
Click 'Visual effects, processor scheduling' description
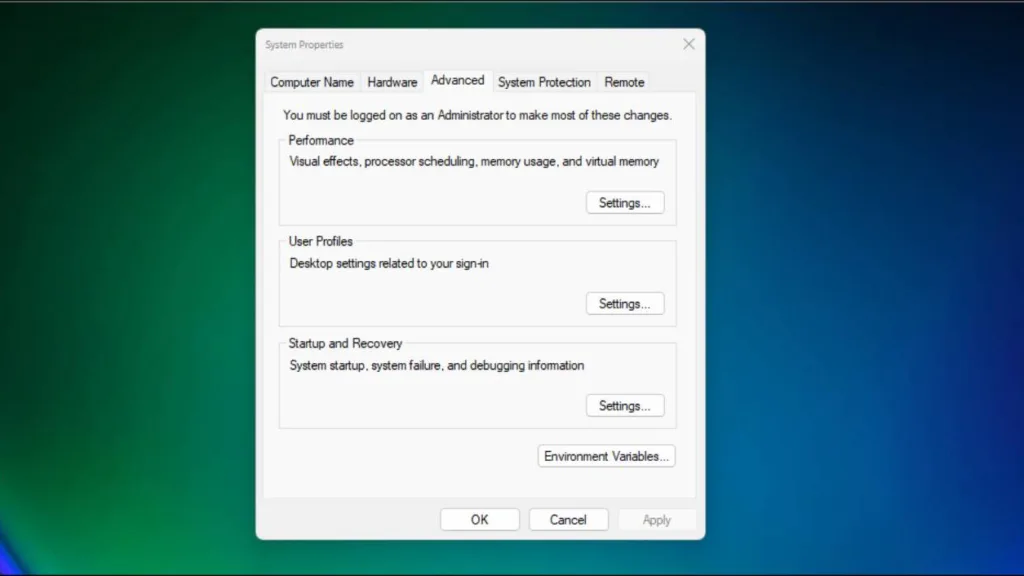pyautogui.click(x=473, y=161)
